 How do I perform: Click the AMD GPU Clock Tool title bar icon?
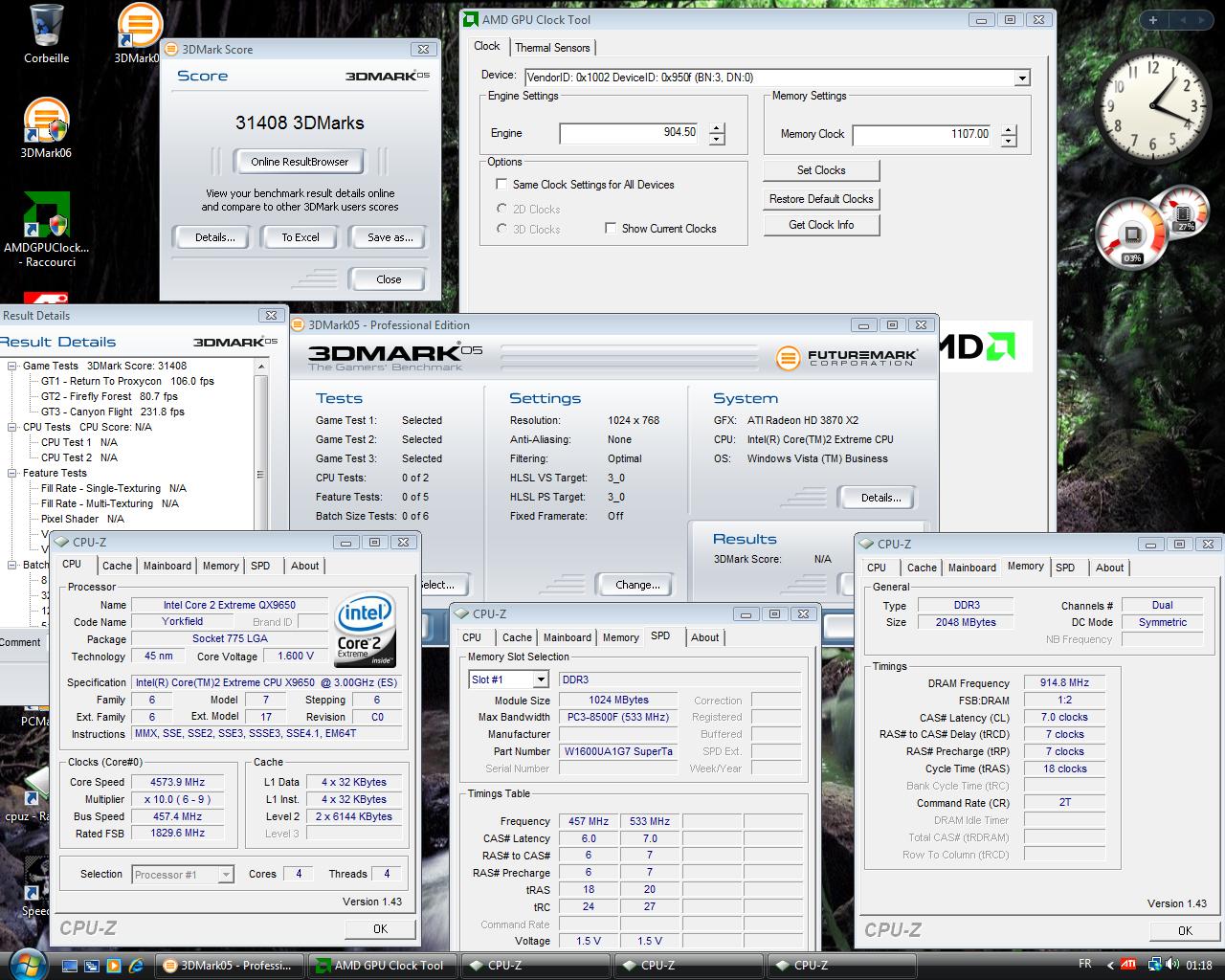pos(472,19)
